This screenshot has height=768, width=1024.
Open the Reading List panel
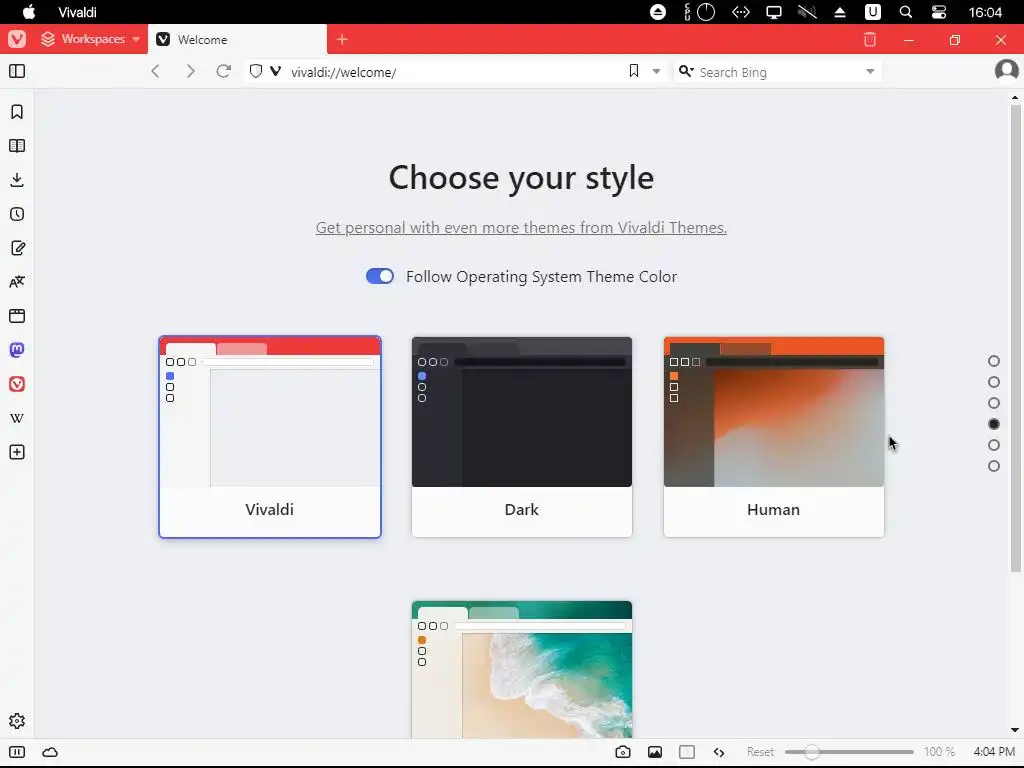17,146
